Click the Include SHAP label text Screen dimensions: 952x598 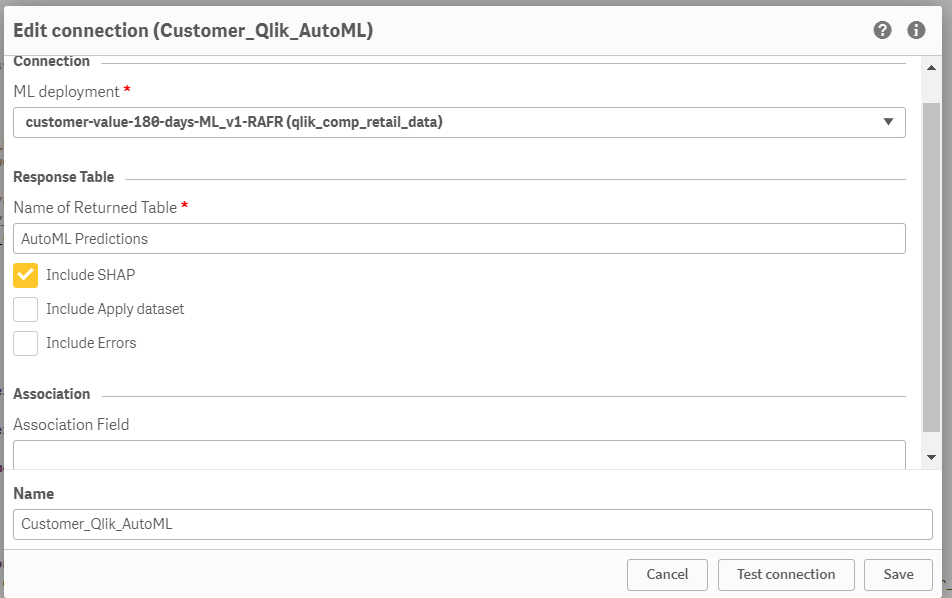coord(90,275)
